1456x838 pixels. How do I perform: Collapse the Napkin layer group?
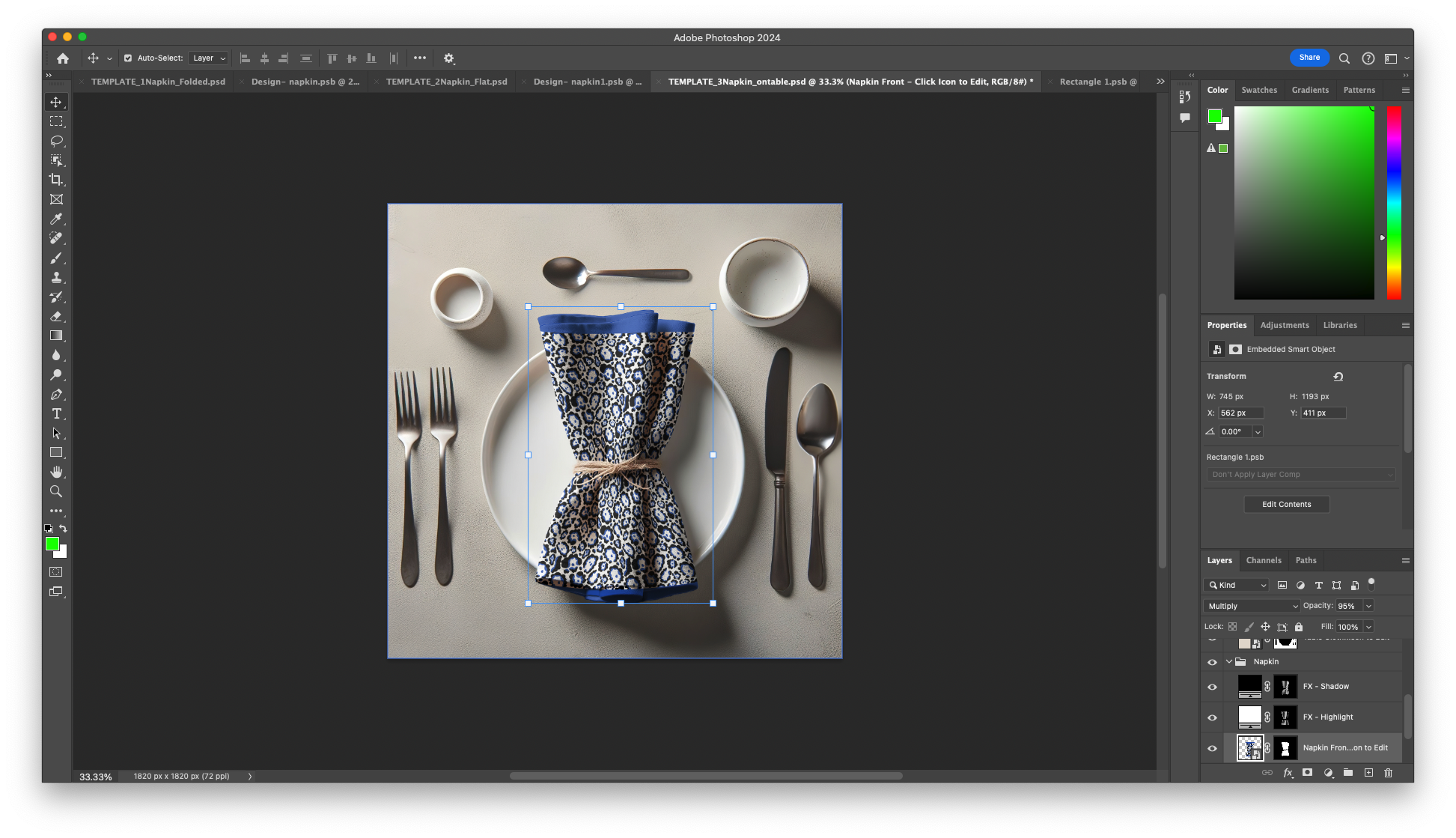pos(1229,662)
